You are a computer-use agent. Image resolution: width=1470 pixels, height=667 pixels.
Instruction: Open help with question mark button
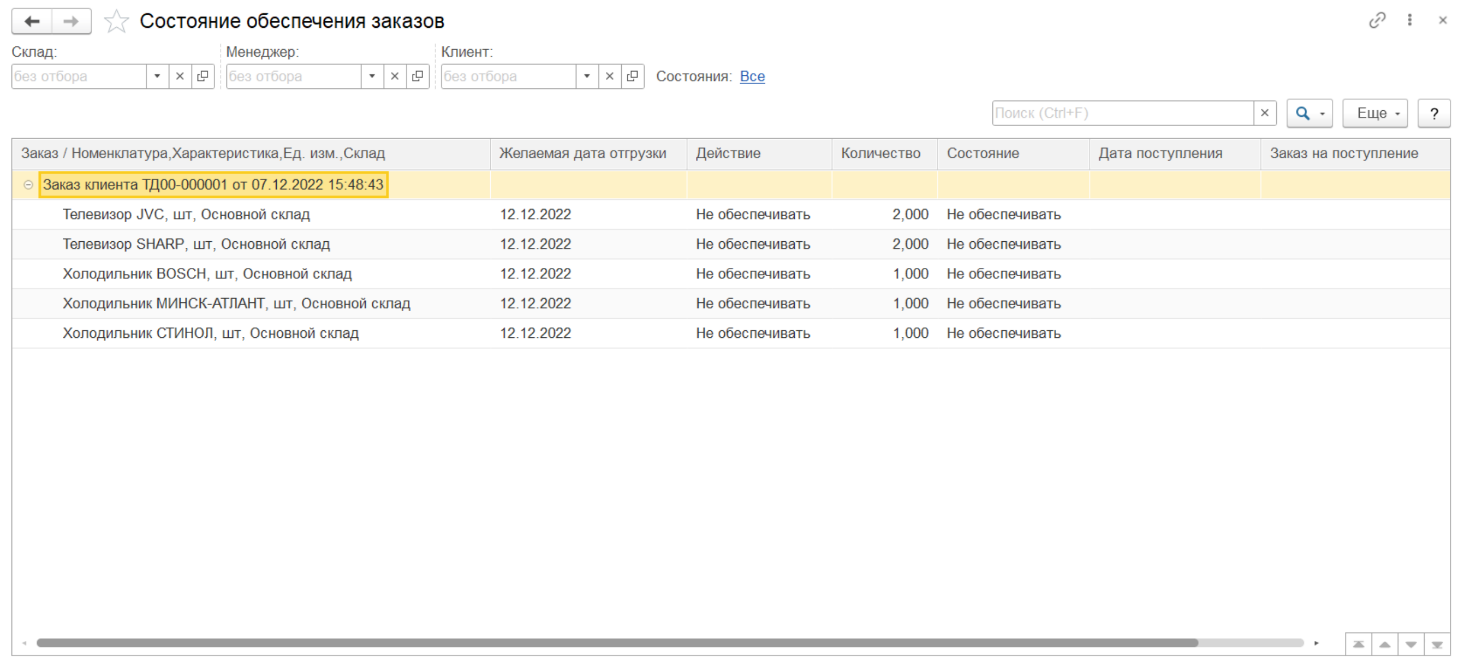[x=1434, y=113]
